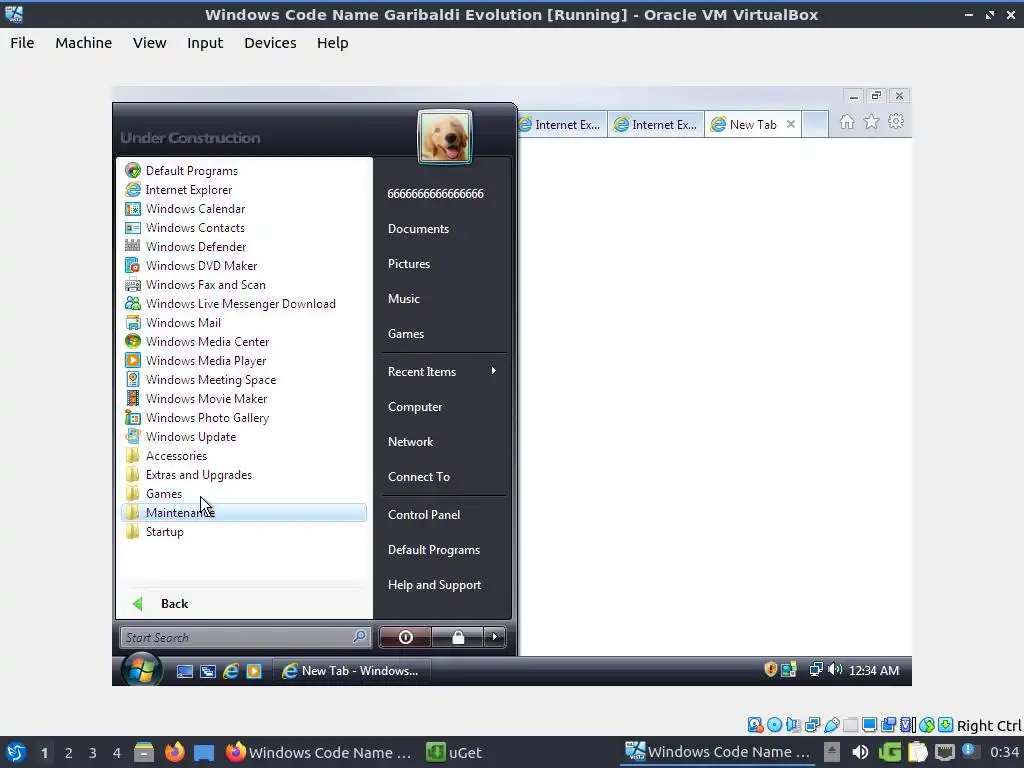Open Help and Support
1024x768 pixels.
pos(434,584)
